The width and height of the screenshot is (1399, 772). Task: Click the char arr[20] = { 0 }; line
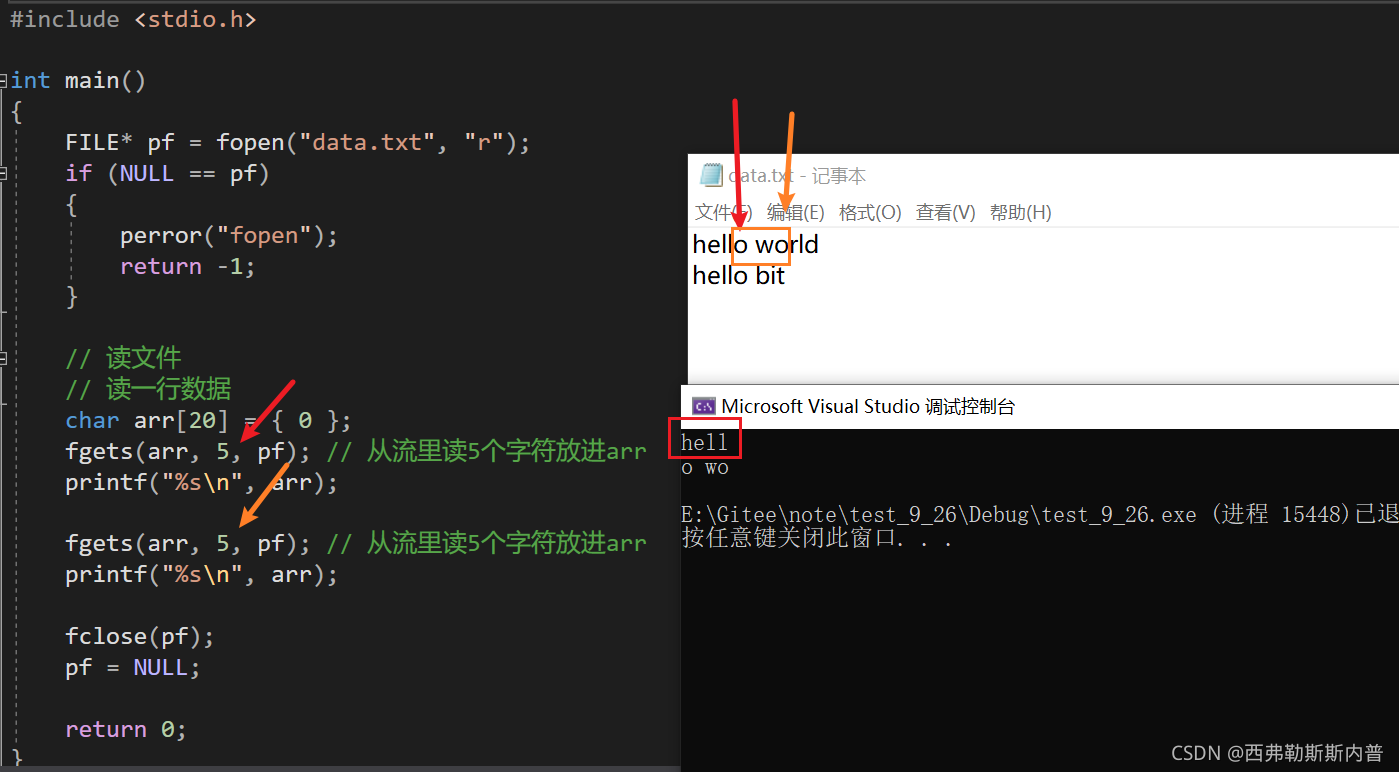[209, 420]
